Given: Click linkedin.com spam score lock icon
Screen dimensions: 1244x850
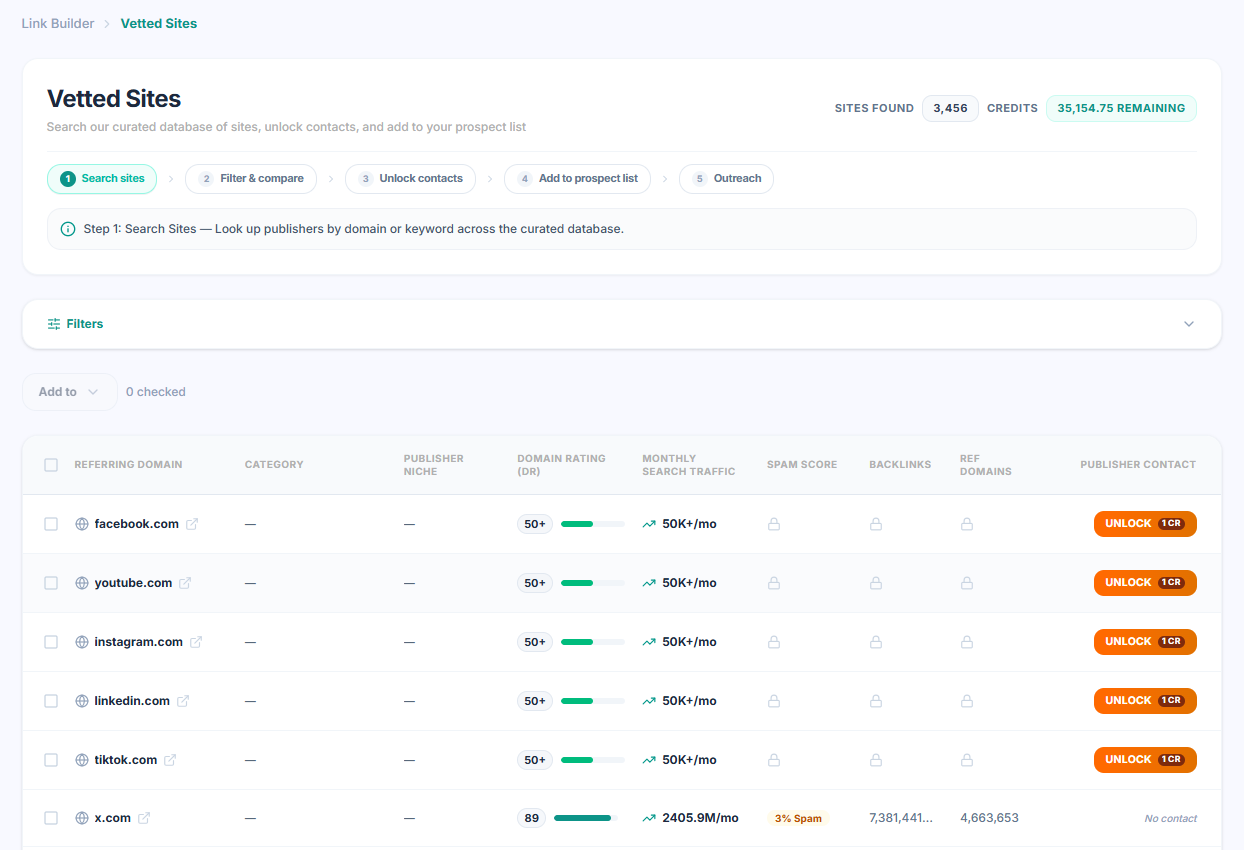Looking at the screenshot, I should [774, 701].
